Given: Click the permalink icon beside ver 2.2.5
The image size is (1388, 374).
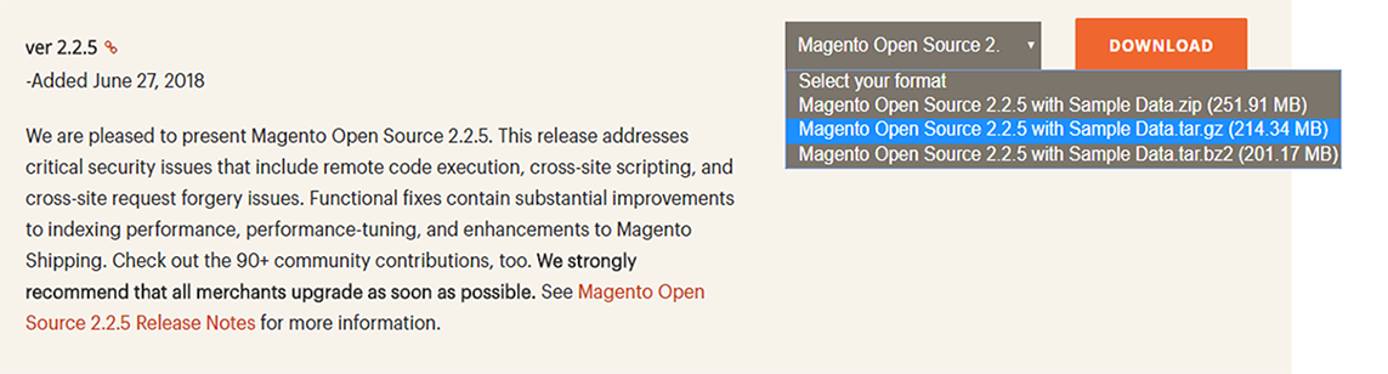Looking at the screenshot, I should tap(111, 47).
